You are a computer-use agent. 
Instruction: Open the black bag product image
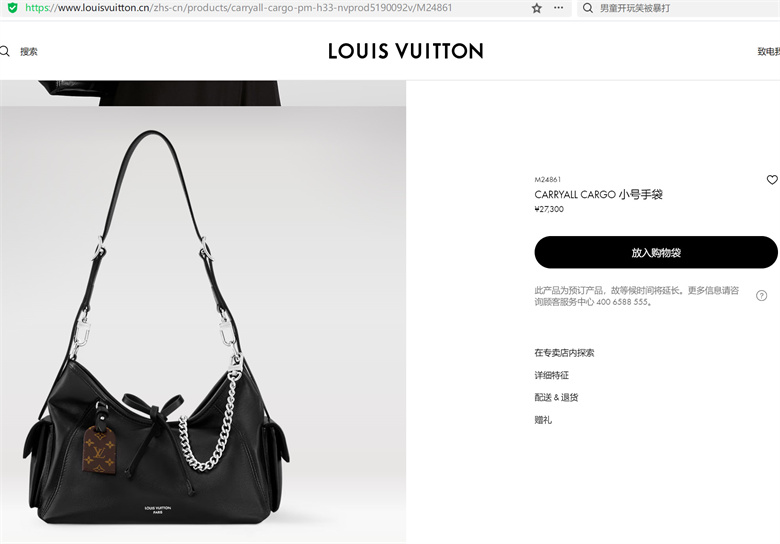pos(203,324)
